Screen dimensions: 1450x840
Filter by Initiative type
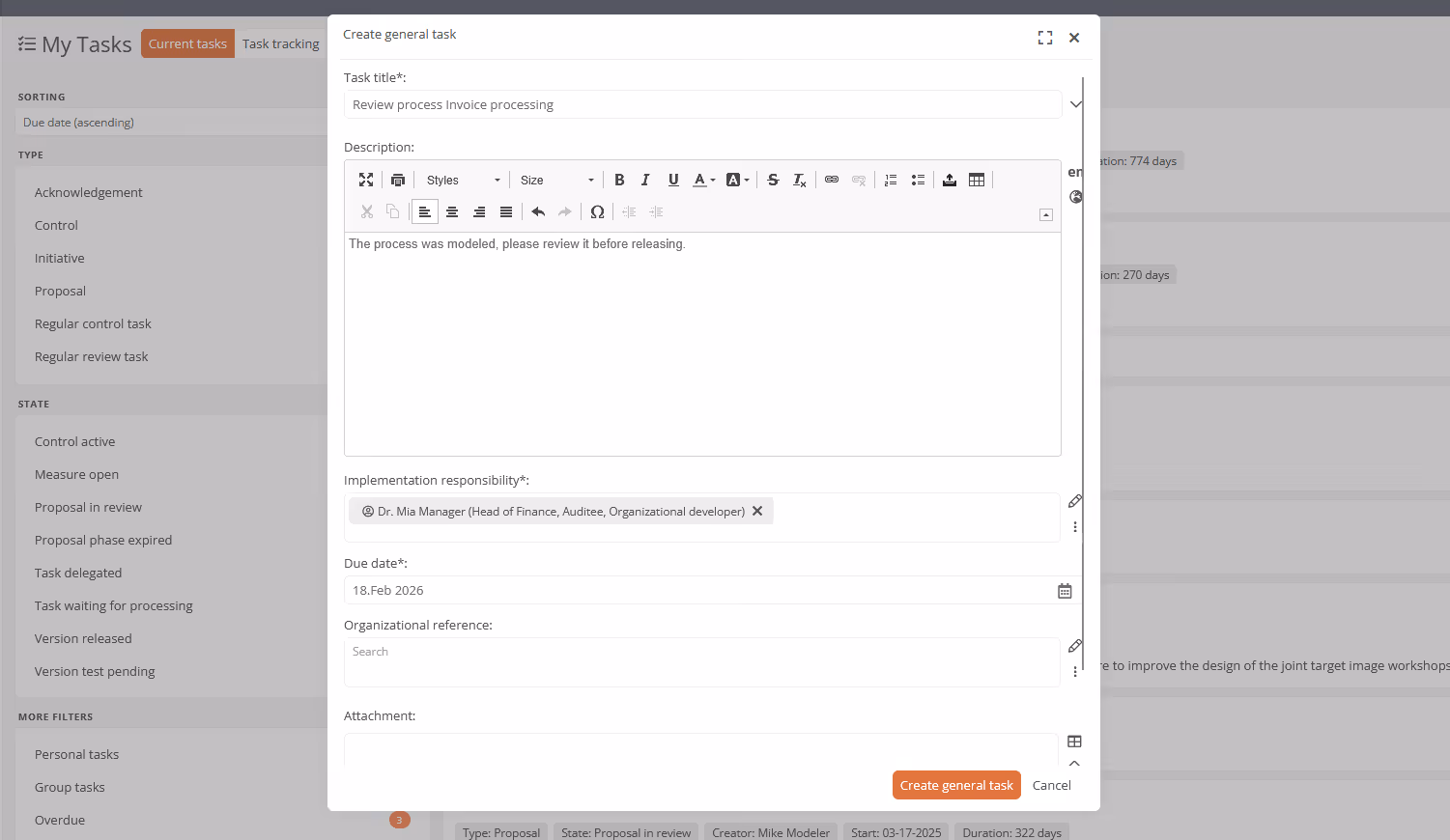pos(60,258)
